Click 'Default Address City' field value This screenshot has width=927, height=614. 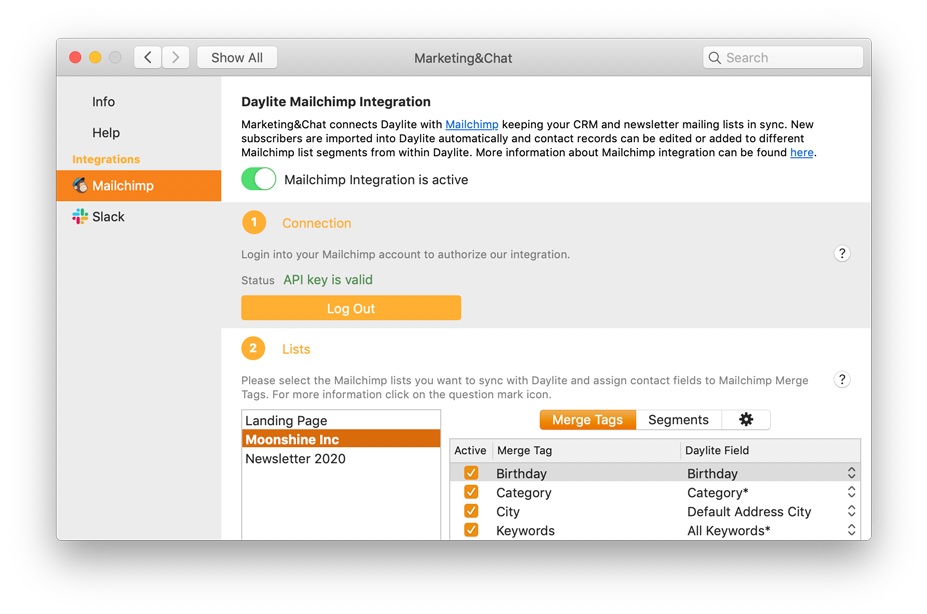point(749,511)
